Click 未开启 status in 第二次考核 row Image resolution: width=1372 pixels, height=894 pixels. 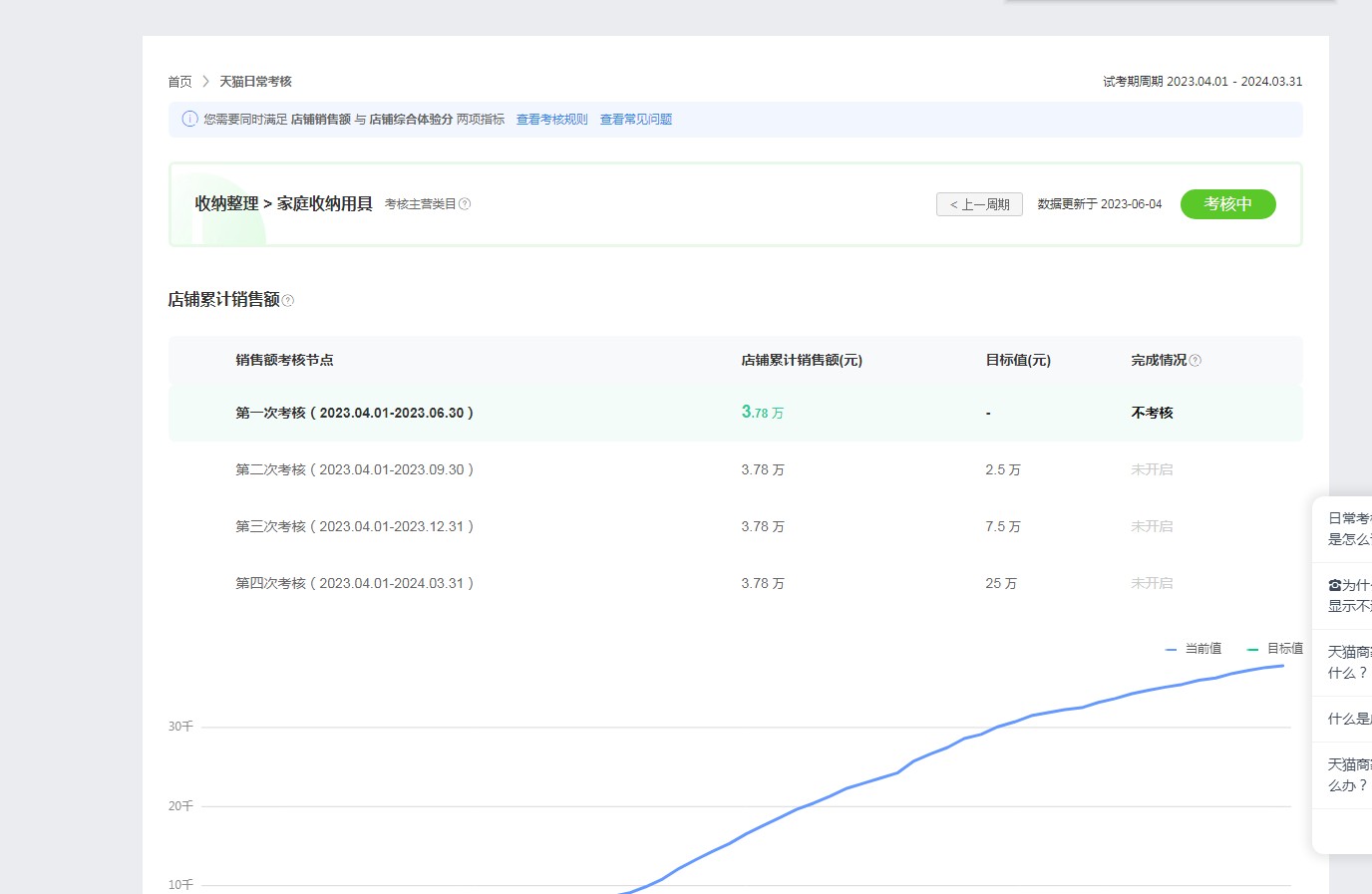[x=1153, y=469]
